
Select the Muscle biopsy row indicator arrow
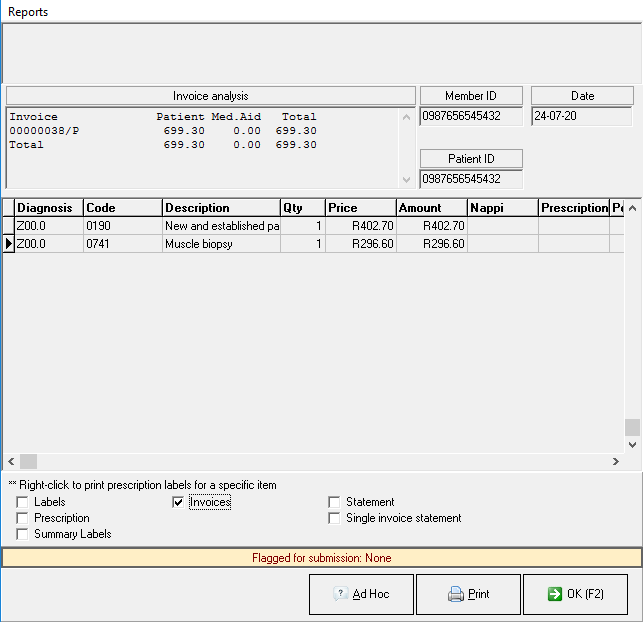[x=9, y=243]
